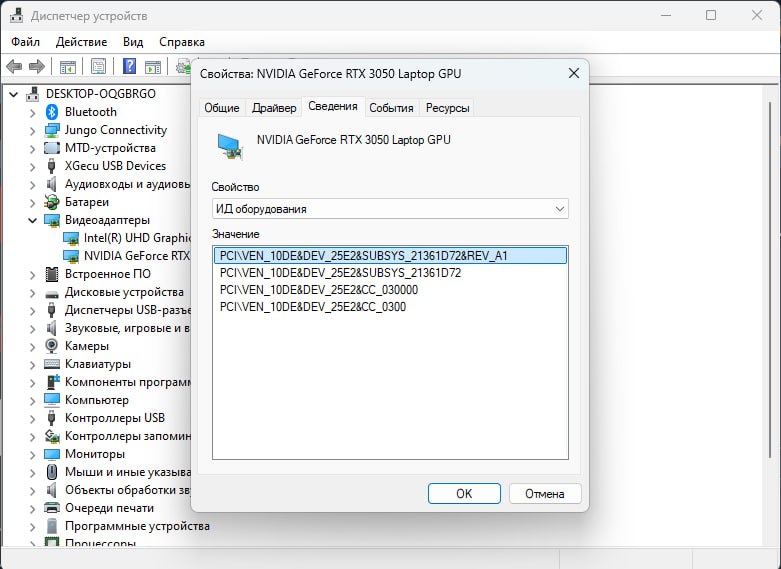
Task: Select Аудиовходы и аудиовыходы tree item
Action: (x=128, y=184)
